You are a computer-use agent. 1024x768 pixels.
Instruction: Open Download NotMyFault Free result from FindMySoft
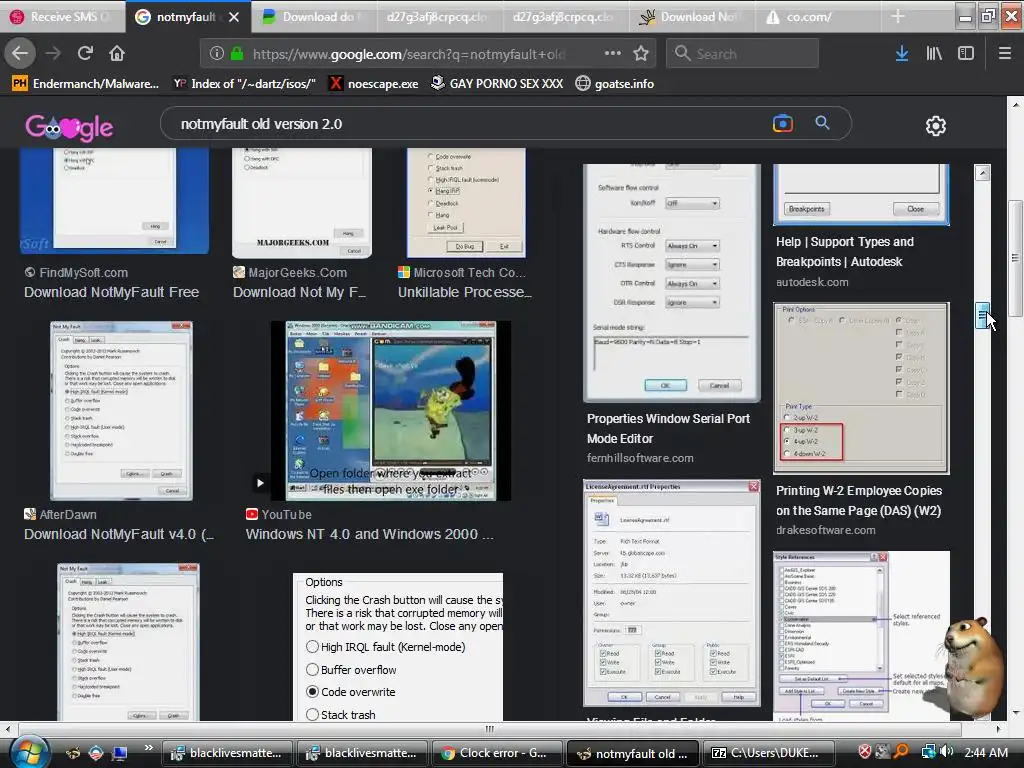point(112,293)
